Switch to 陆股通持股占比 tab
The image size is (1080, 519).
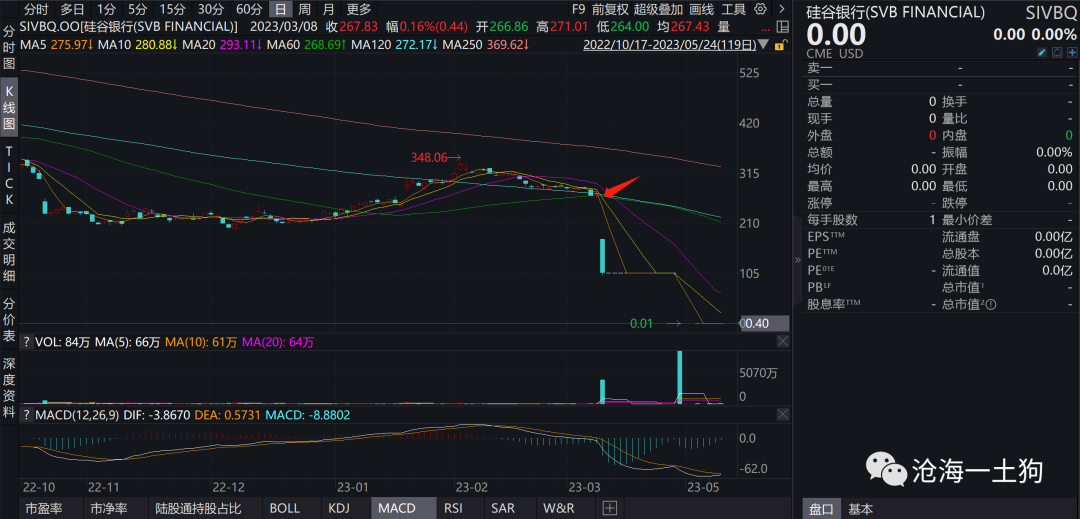point(198,508)
